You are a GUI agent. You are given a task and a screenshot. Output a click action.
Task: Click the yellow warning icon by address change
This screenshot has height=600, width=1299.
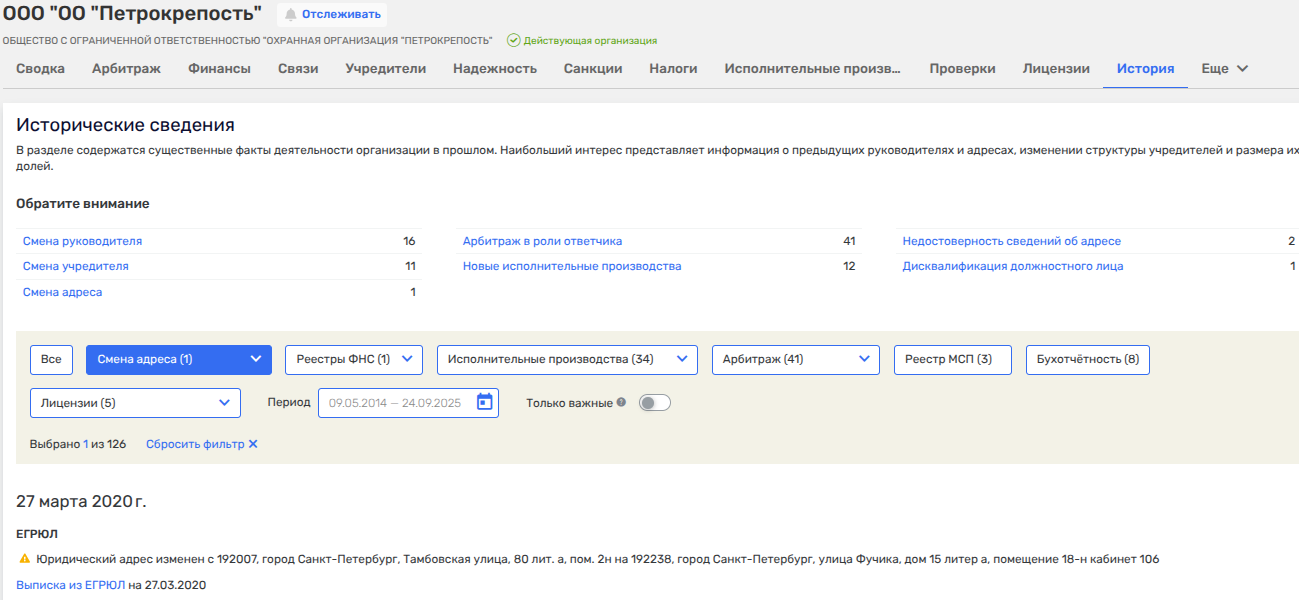pos(24,559)
